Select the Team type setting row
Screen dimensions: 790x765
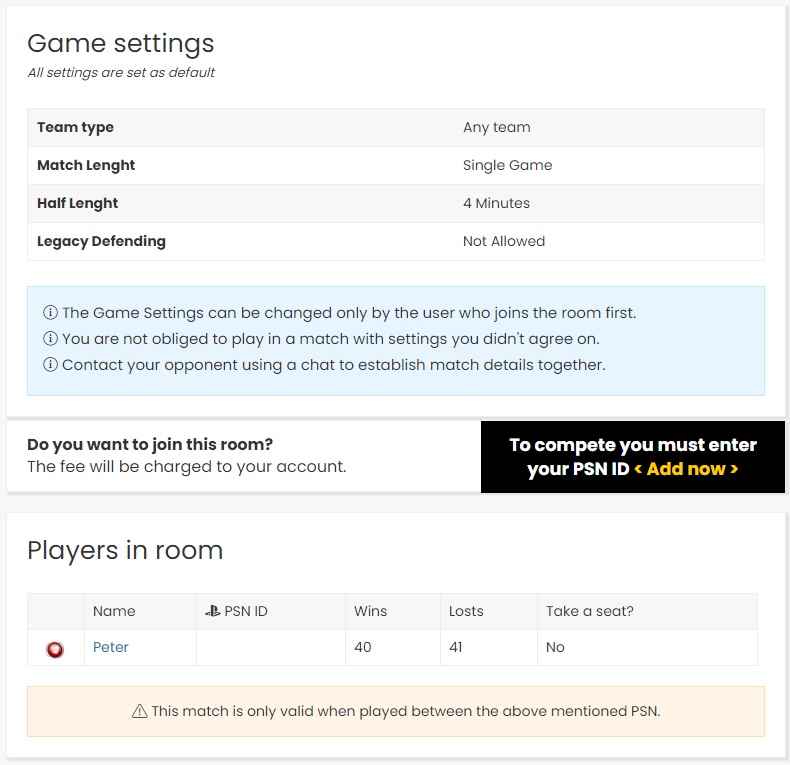396,128
